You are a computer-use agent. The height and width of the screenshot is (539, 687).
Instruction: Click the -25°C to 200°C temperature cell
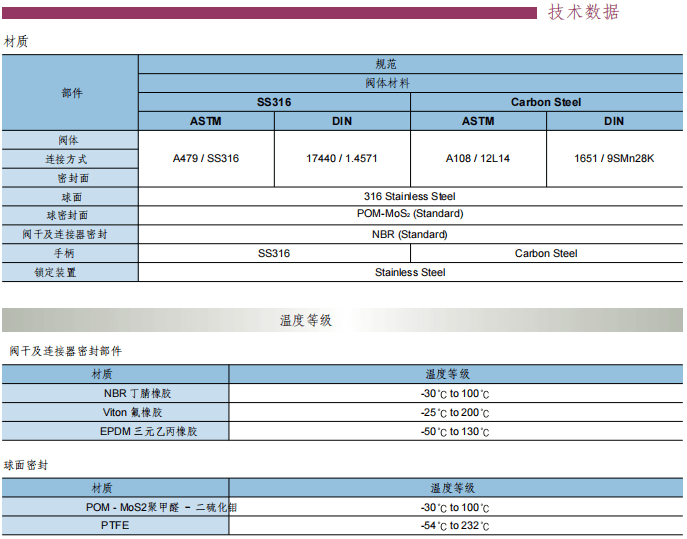coord(455,412)
